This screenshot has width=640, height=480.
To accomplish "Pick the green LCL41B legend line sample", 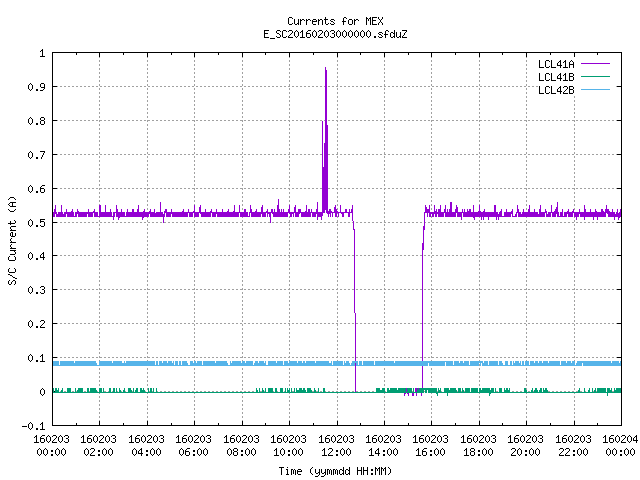I will [595, 76].
